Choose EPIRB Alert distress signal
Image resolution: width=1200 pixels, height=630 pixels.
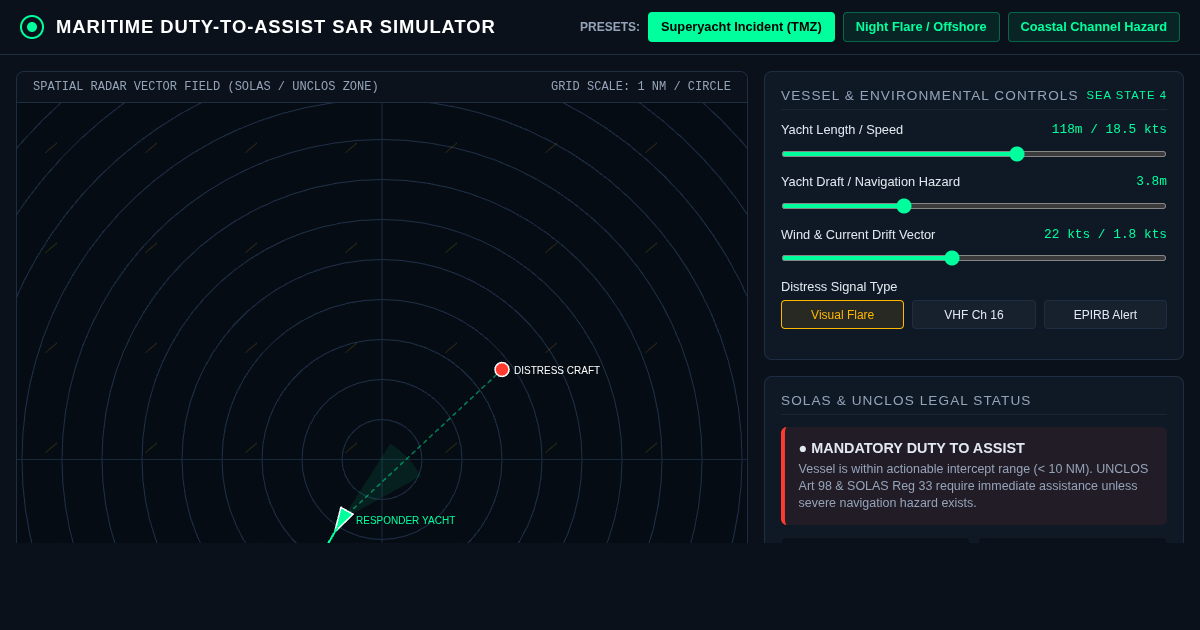(x=1105, y=315)
